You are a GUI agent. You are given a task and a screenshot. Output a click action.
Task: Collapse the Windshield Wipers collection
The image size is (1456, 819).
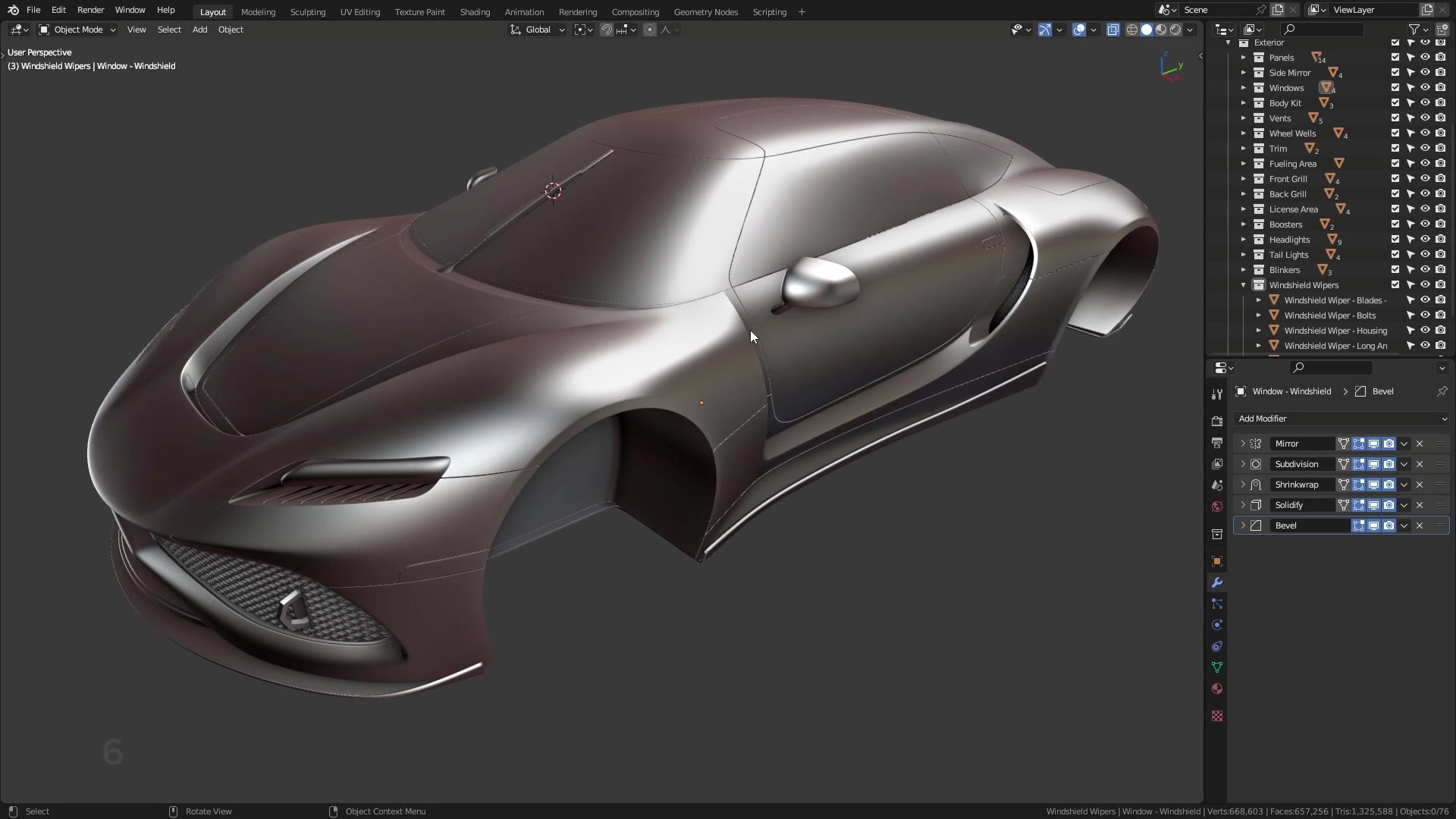point(1244,285)
